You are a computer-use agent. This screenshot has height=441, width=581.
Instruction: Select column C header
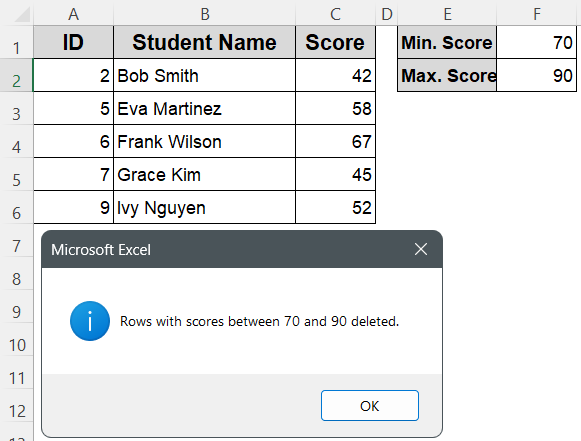pos(335,14)
